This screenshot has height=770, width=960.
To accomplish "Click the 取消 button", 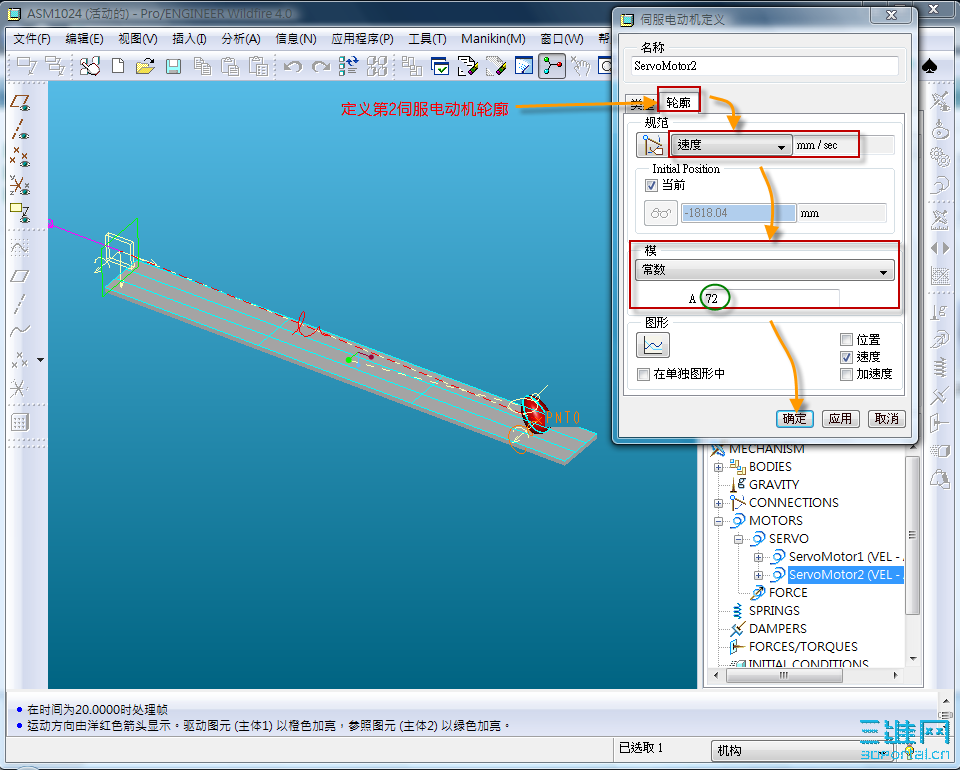I will tap(886, 419).
